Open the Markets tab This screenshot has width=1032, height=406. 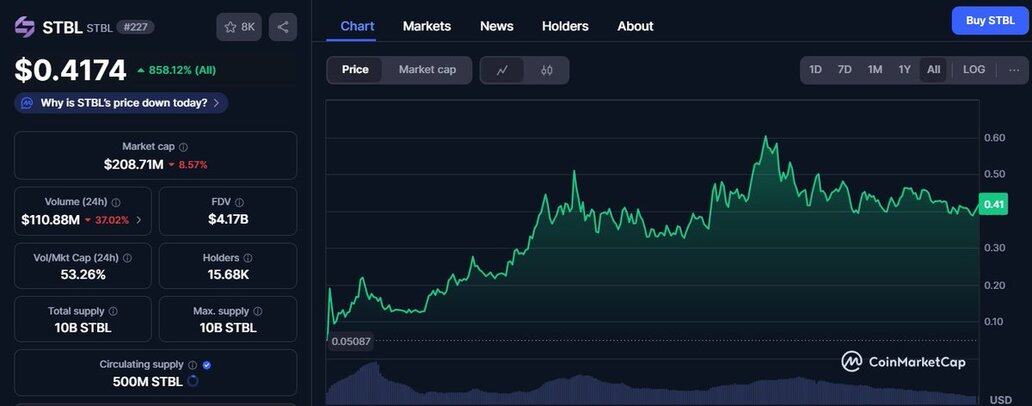tap(426, 26)
